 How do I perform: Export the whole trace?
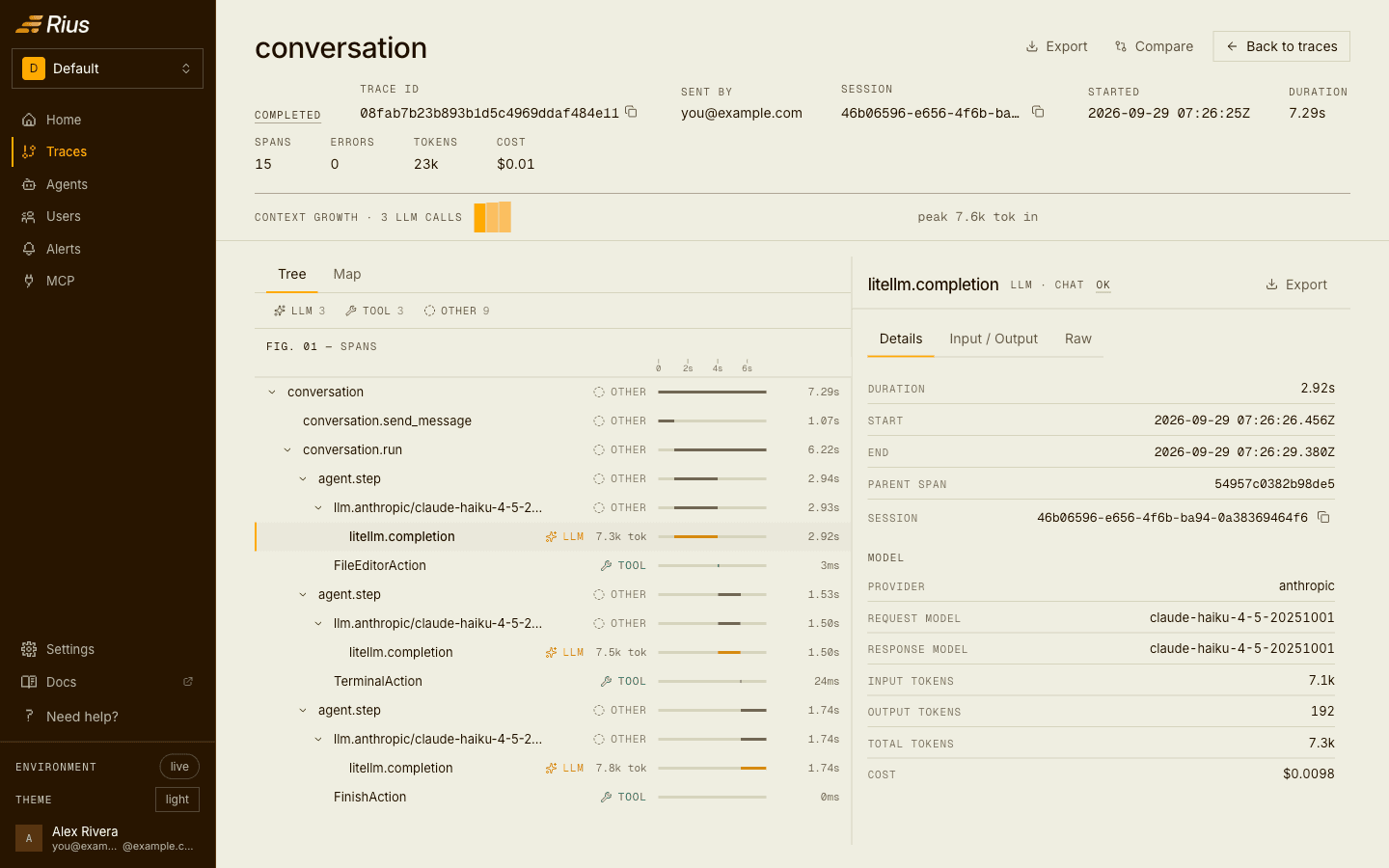coord(1056,46)
